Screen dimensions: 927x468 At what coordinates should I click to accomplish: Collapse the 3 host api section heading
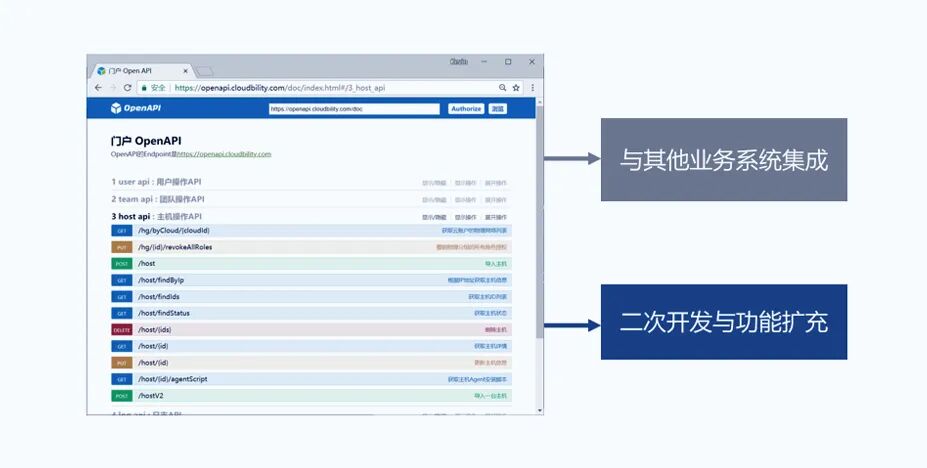156,216
